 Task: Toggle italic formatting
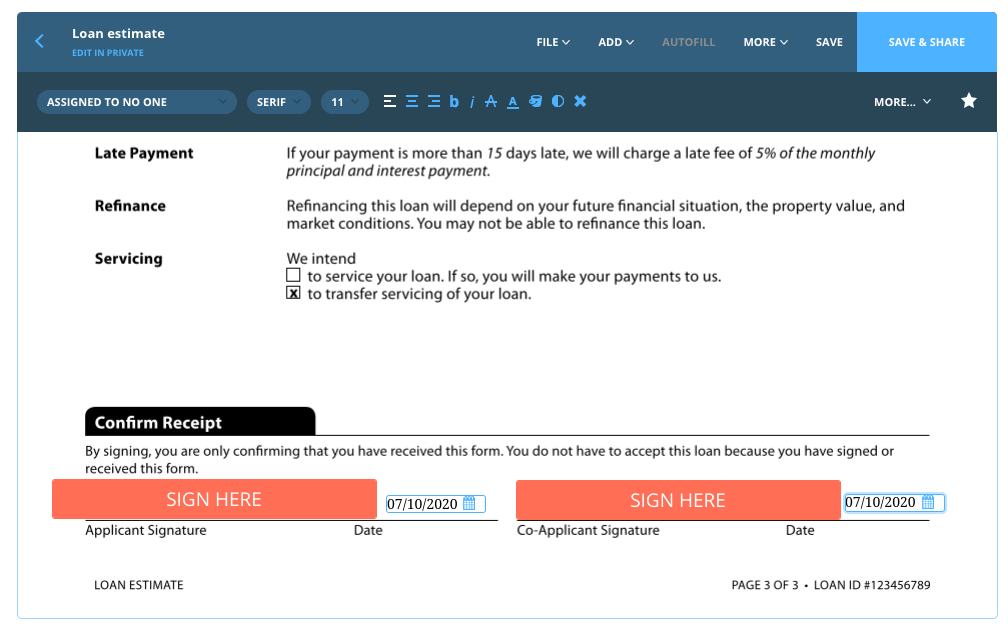pyautogui.click(x=472, y=102)
